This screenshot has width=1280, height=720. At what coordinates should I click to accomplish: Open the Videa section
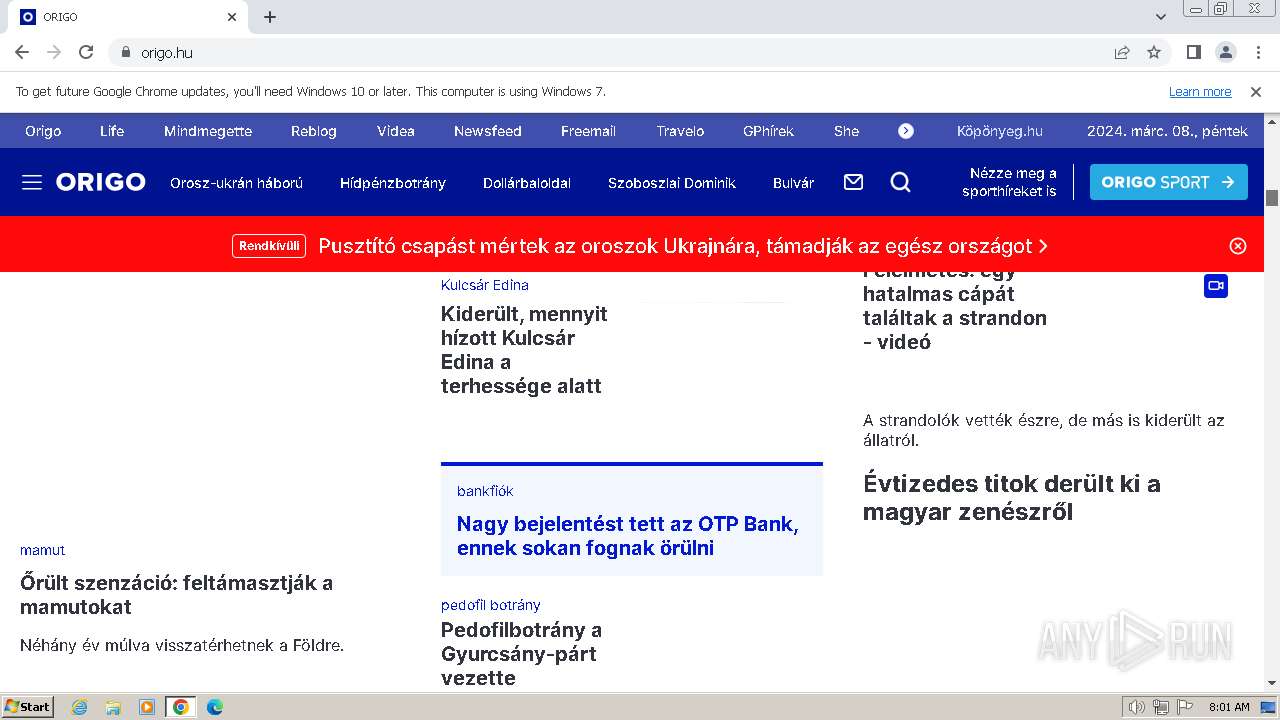click(x=396, y=131)
